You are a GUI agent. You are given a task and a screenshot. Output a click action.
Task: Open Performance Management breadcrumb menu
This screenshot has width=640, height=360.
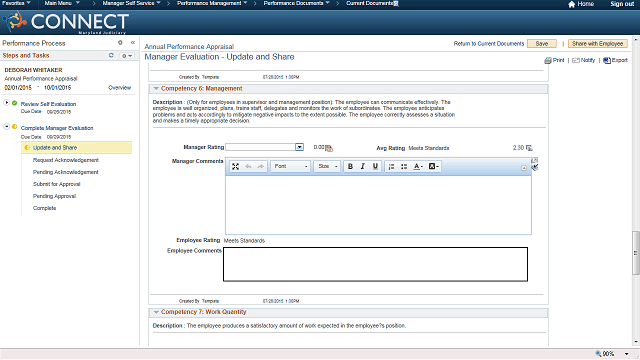click(212, 3)
